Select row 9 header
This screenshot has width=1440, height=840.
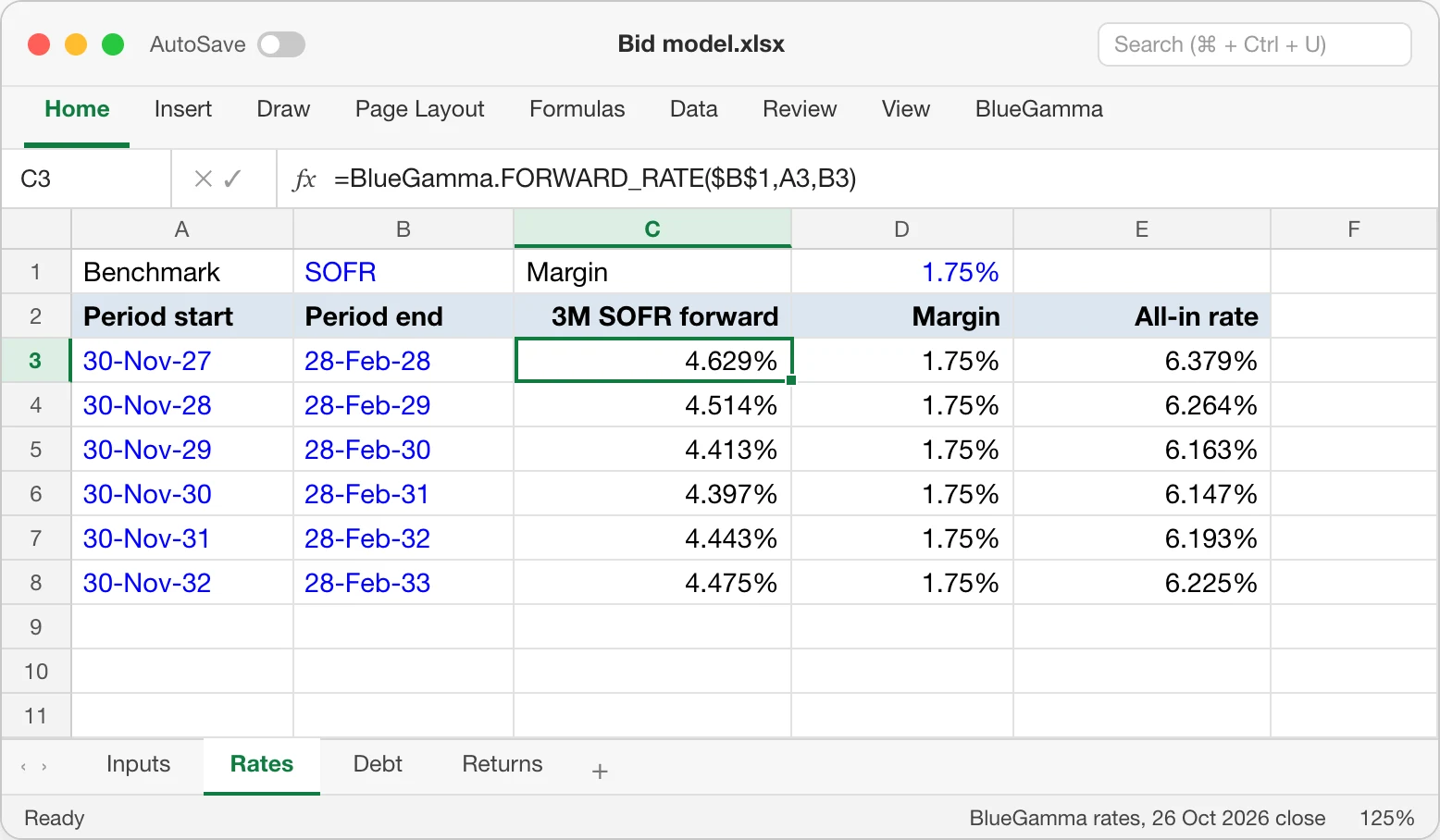coord(36,627)
